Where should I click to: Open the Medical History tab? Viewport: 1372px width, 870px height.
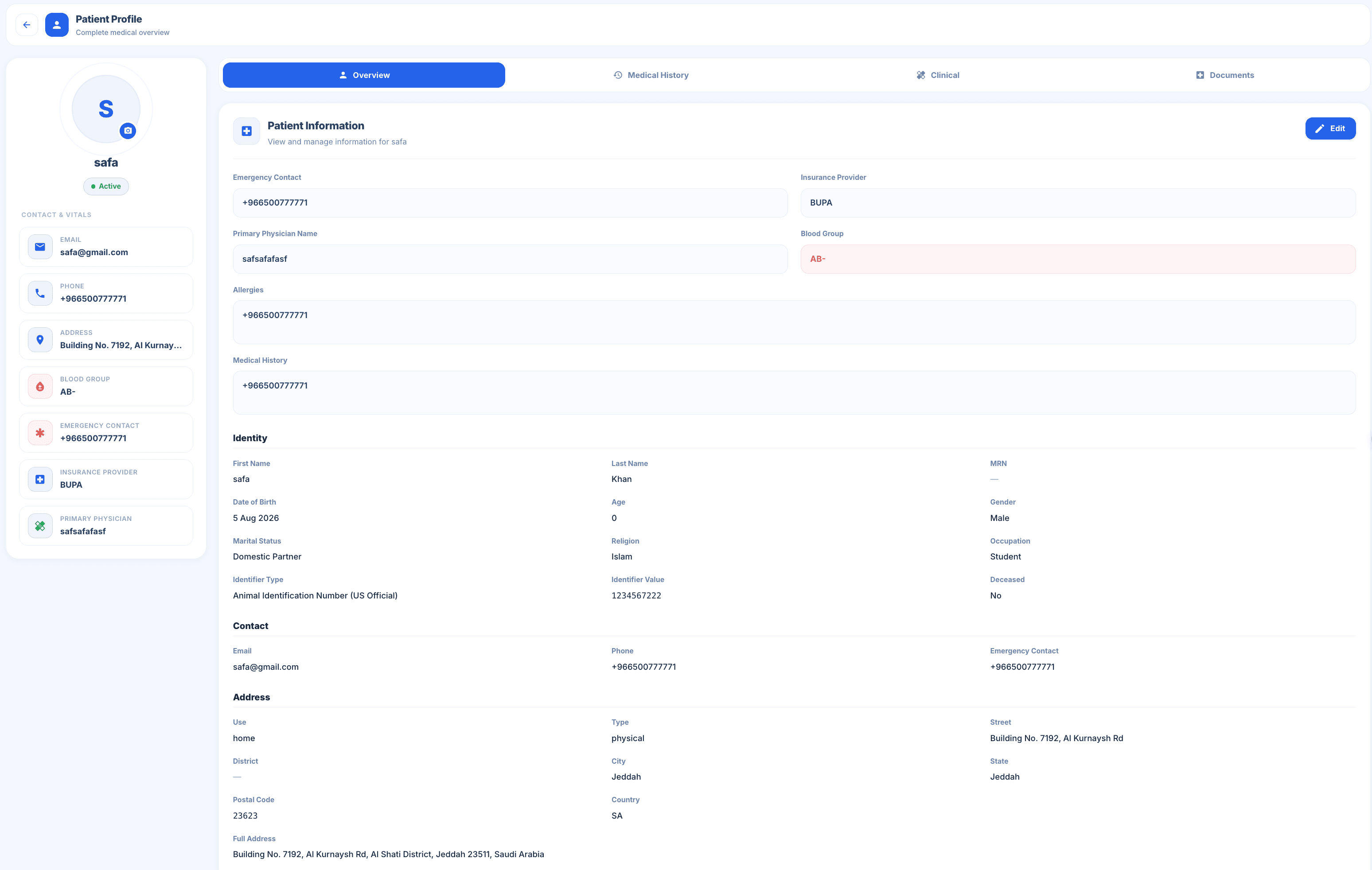pyautogui.click(x=651, y=75)
